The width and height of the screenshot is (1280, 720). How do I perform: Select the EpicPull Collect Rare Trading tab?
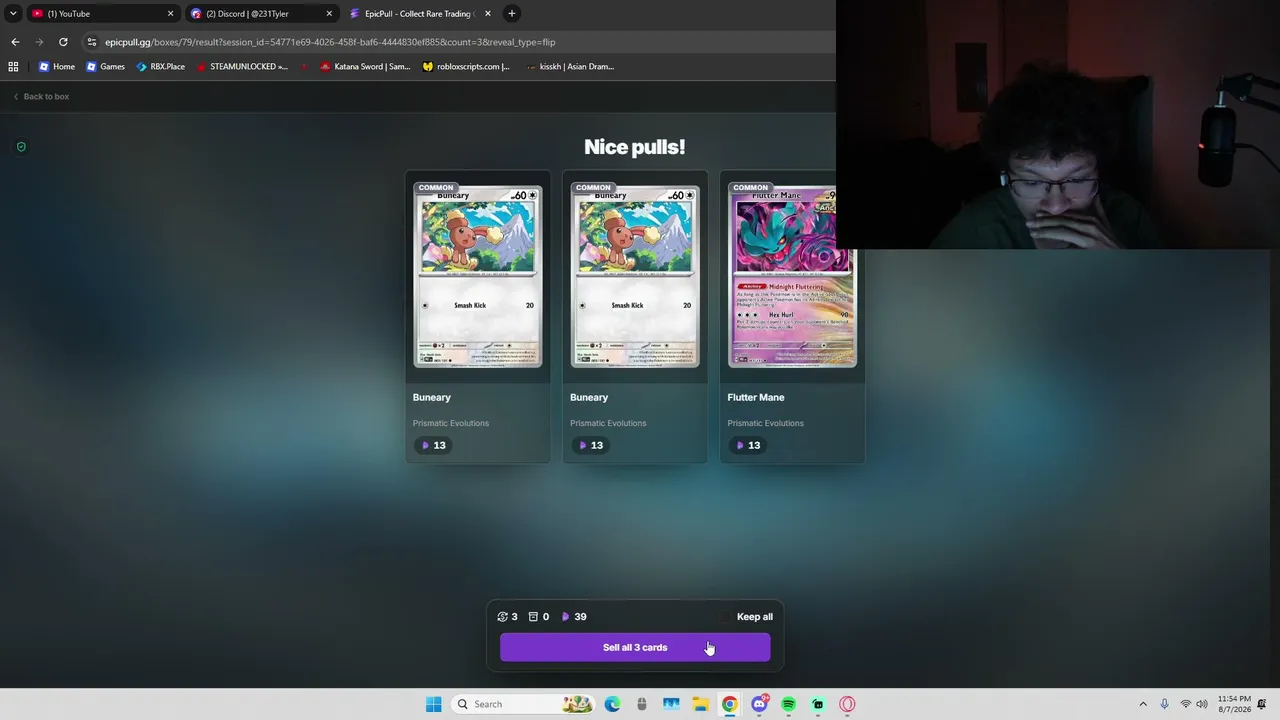click(420, 13)
